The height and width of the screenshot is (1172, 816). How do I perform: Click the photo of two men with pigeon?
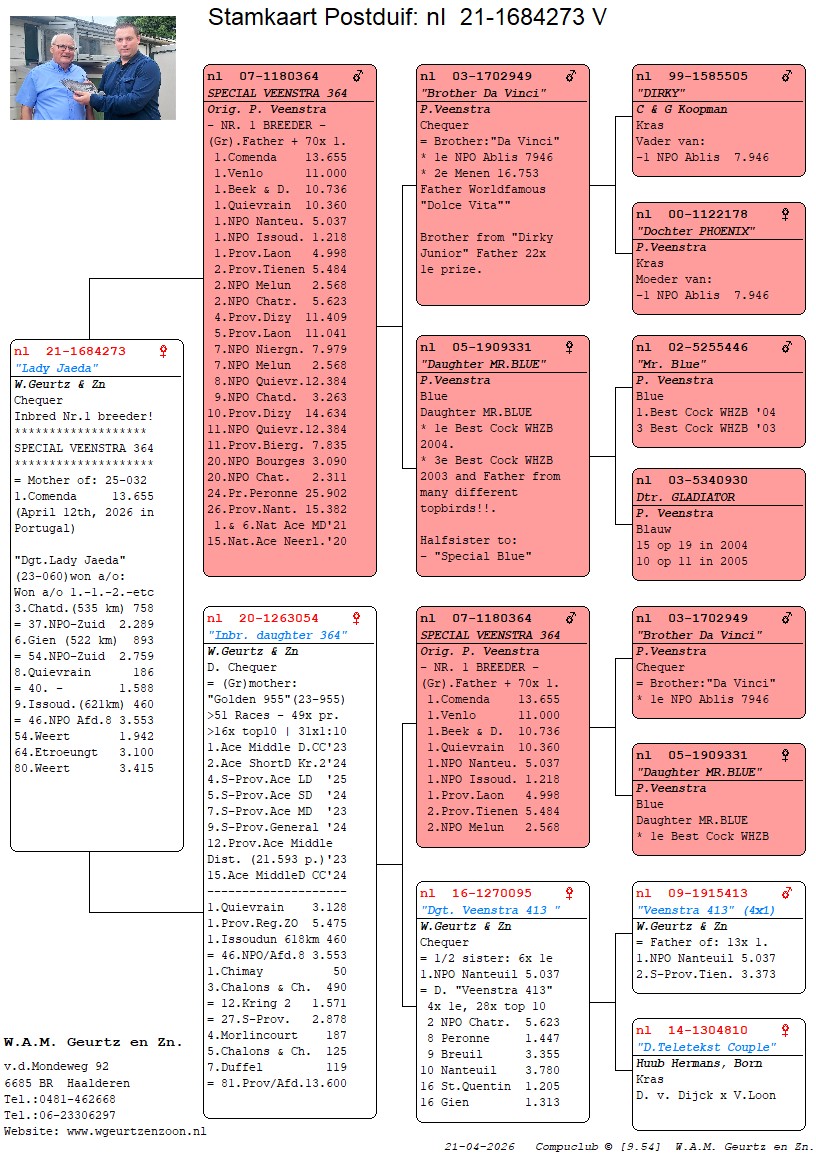[93, 68]
